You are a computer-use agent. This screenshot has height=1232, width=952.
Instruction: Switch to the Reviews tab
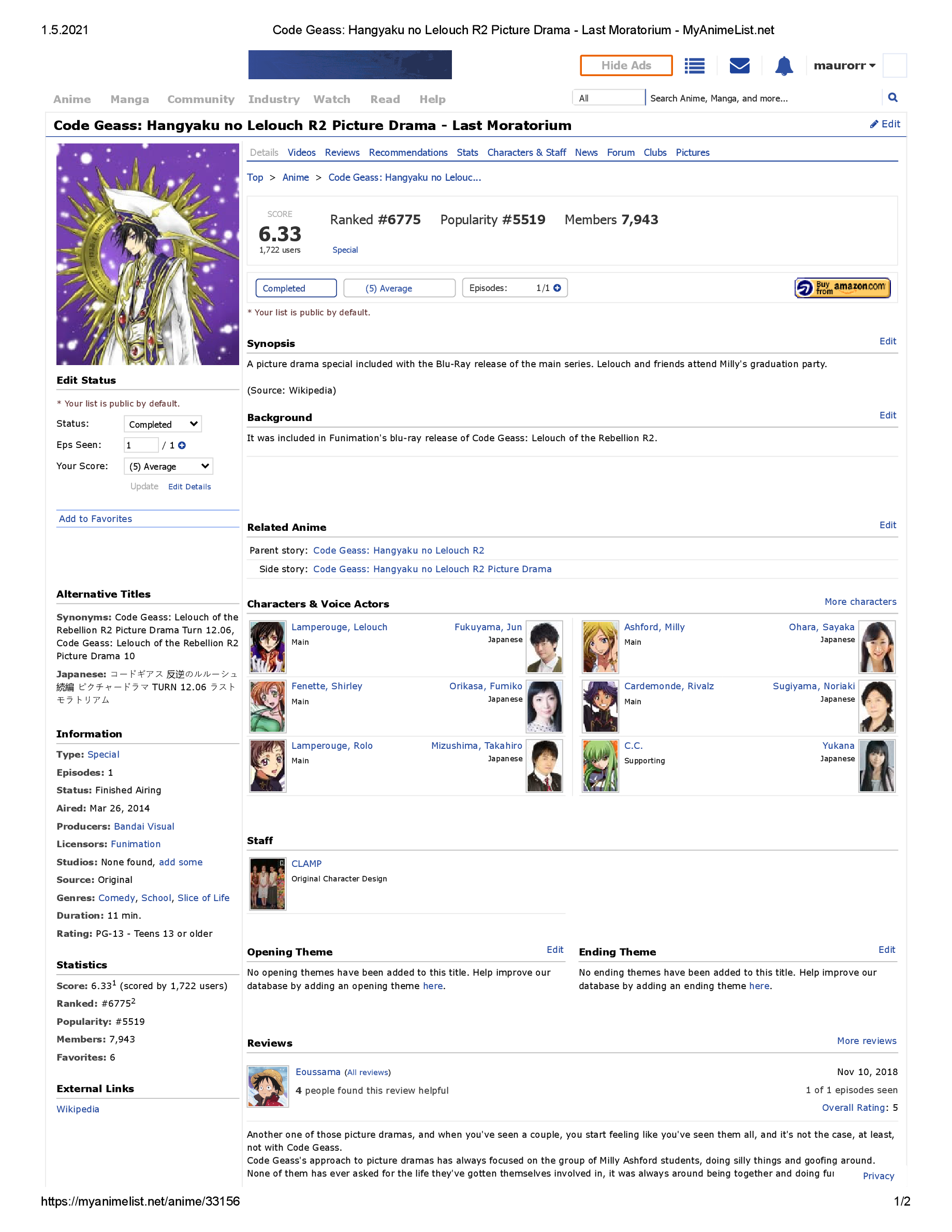pos(342,152)
